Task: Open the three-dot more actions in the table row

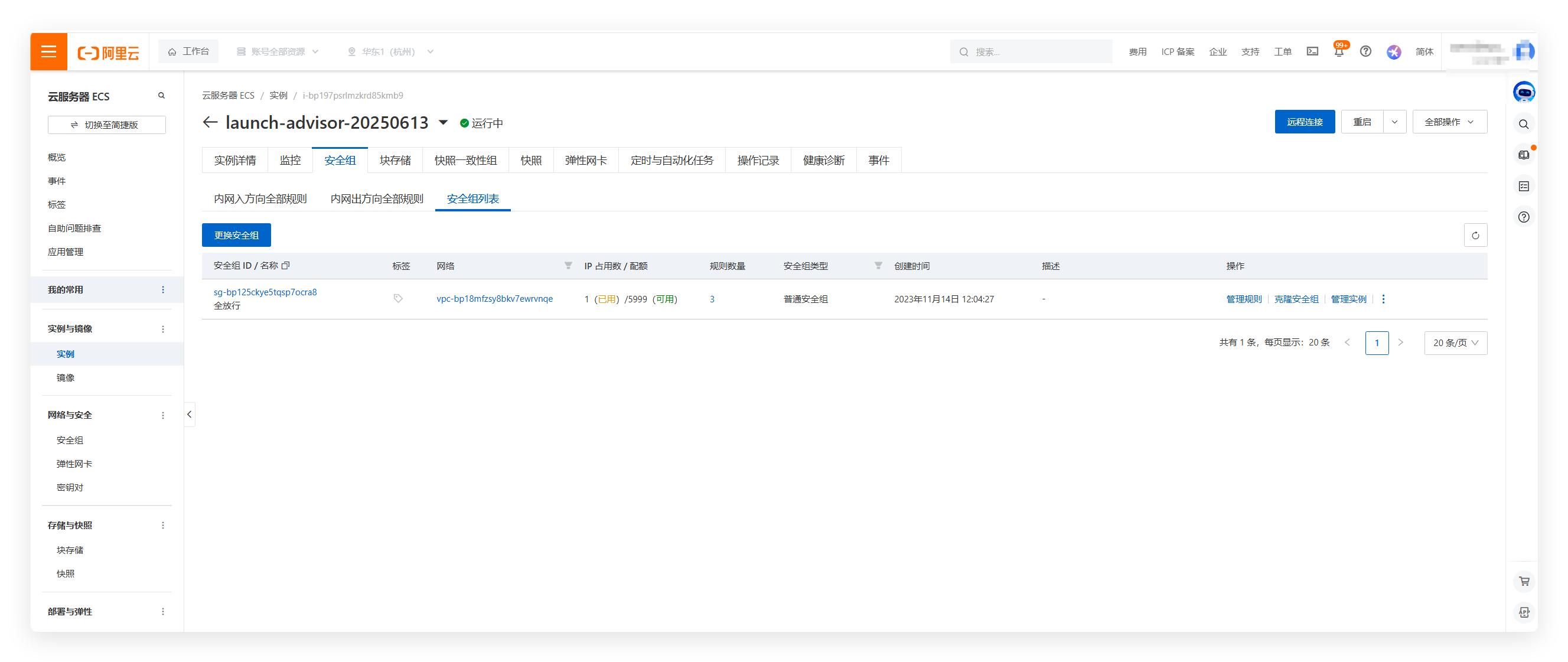Action: [x=1383, y=299]
